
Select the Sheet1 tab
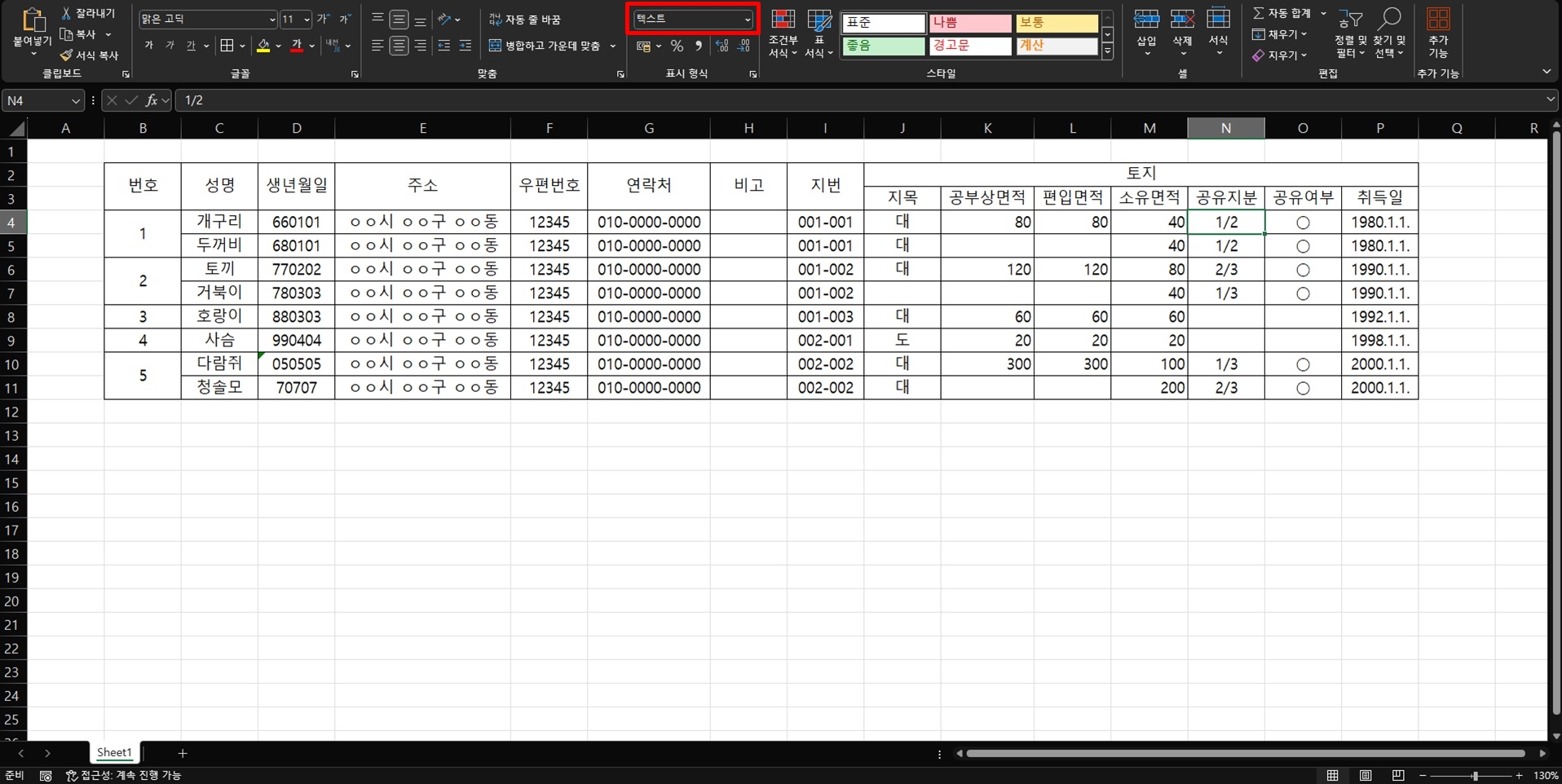(x=114, y=752)
